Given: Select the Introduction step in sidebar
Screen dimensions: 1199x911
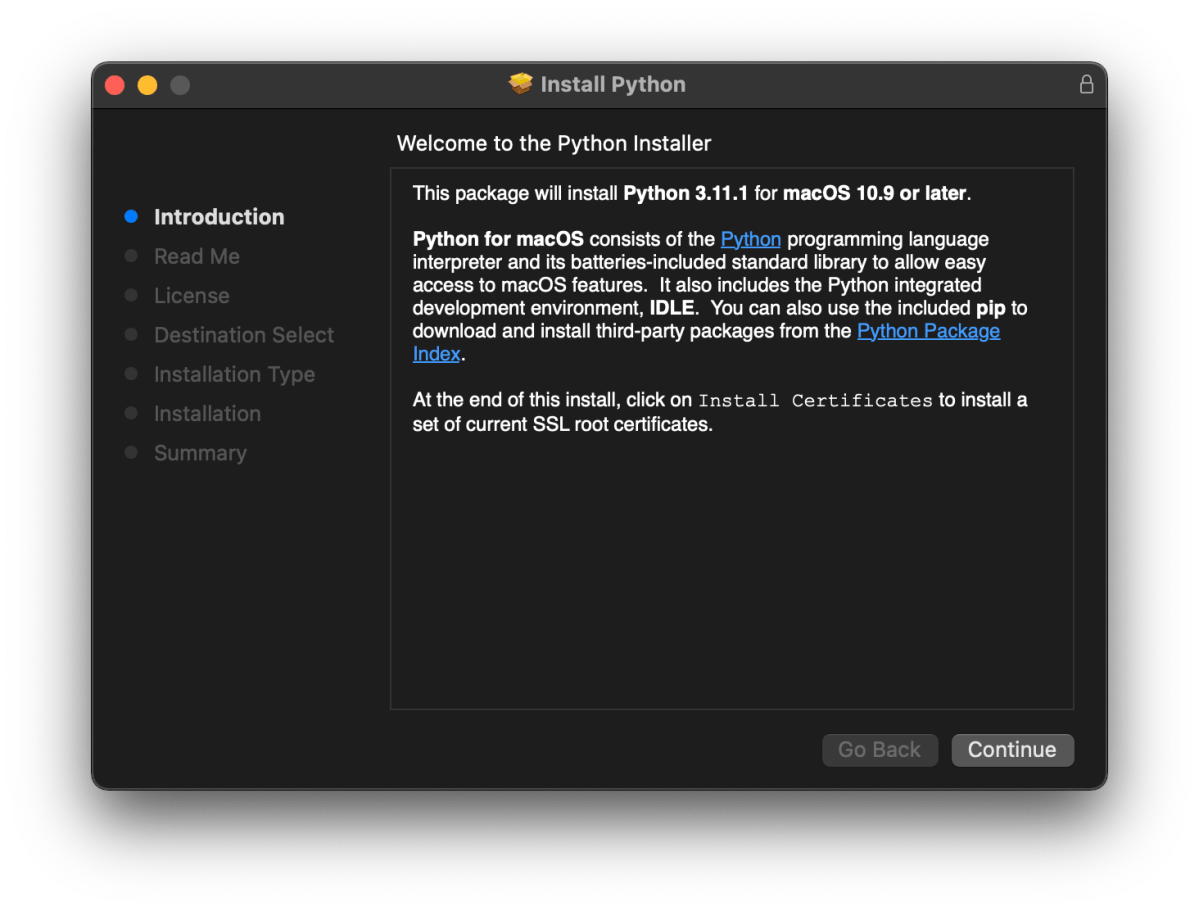Looking at the screenshot, I should click(219, 216).
